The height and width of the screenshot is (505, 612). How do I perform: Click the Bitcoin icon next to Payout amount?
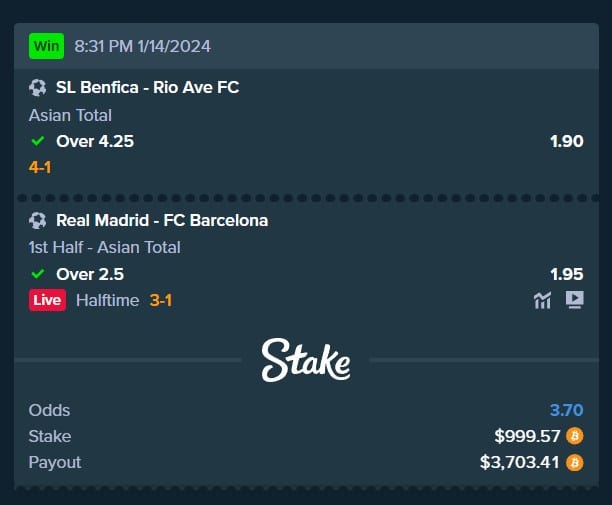tap(574, 462)
